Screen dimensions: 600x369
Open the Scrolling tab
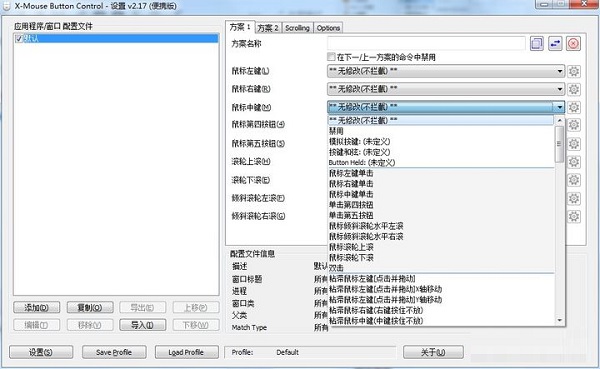click(297, 28)
